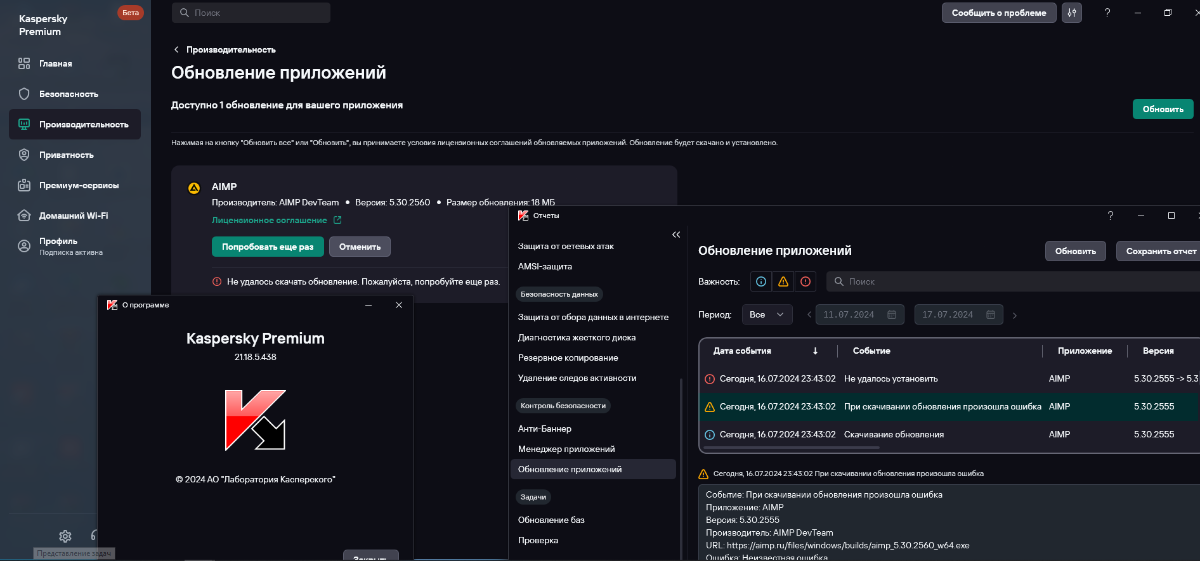Viewport: 1200px width, 561px height.
Task: Toggle the blue info importance filter
Action: (x=762, y=282)
